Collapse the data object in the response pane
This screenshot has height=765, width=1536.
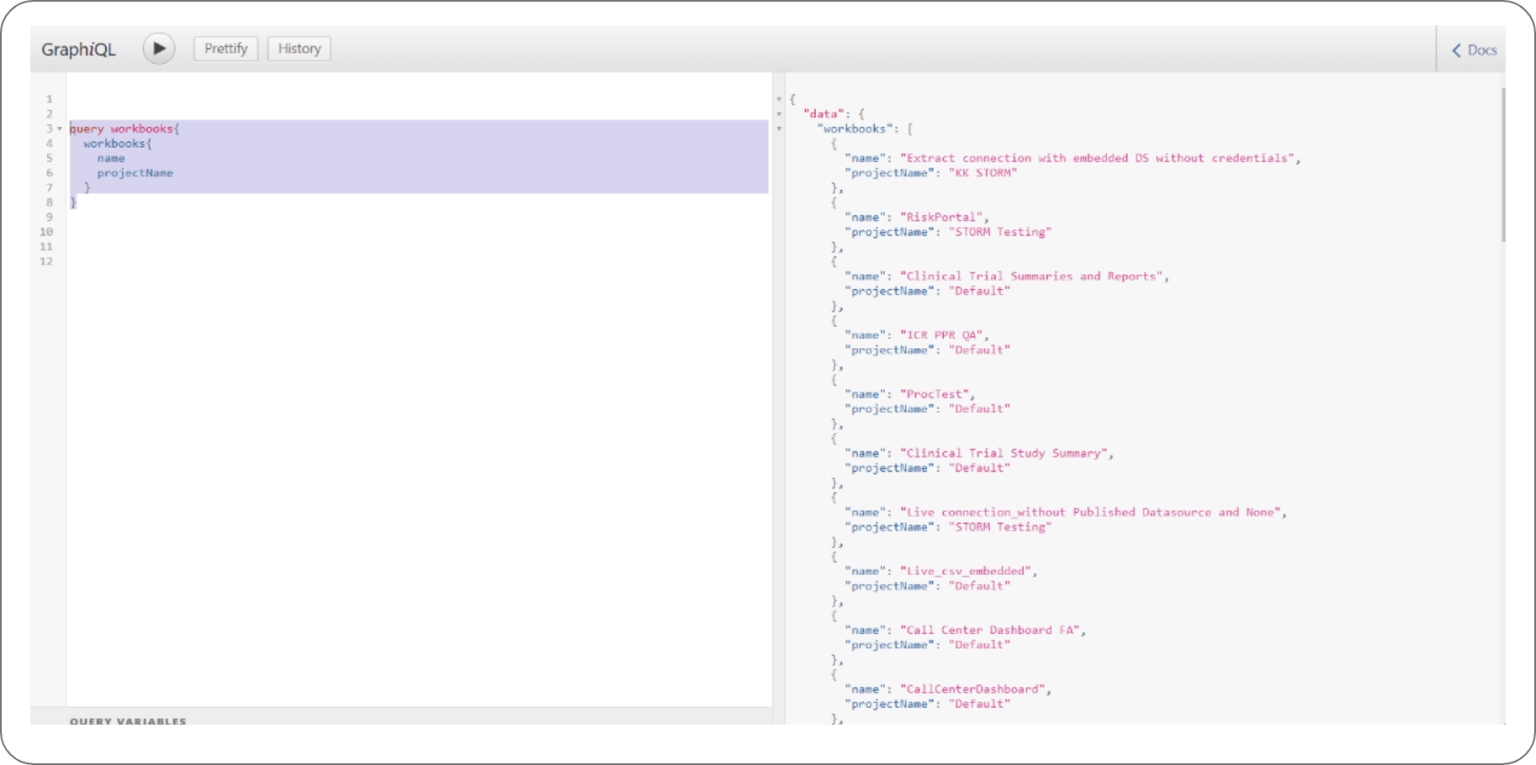pos(779,113)
